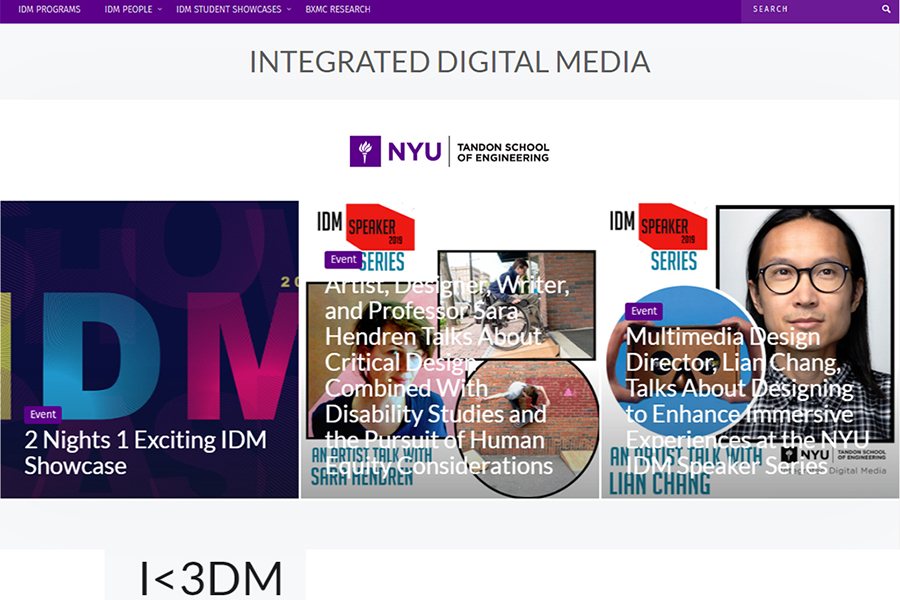Click Event tag on Sara Hendren card

point(343,259)
